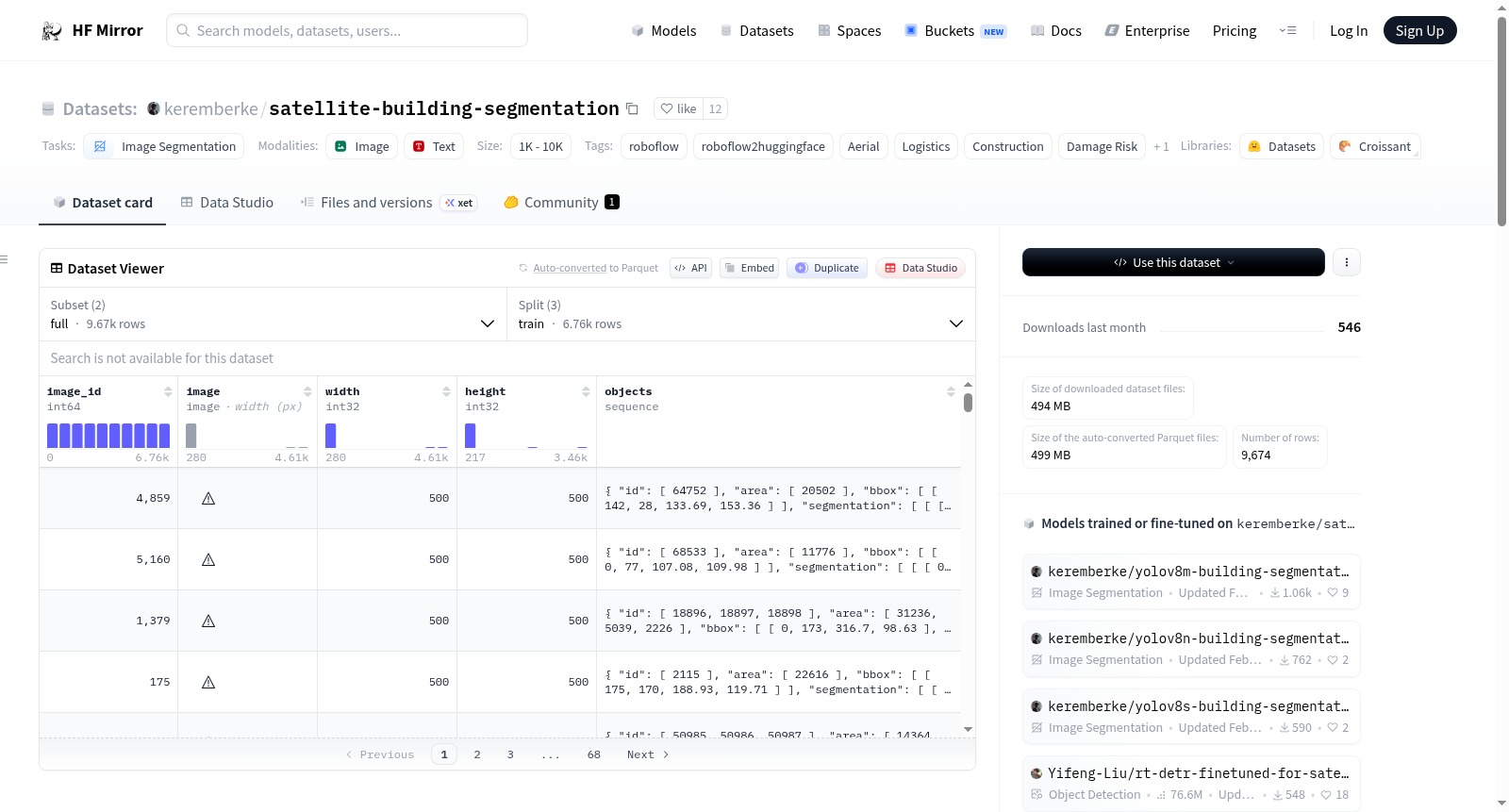Screen dimensions: 1509x812
Task: Click the kerembeke author link
Action: (x=210, y=109)
